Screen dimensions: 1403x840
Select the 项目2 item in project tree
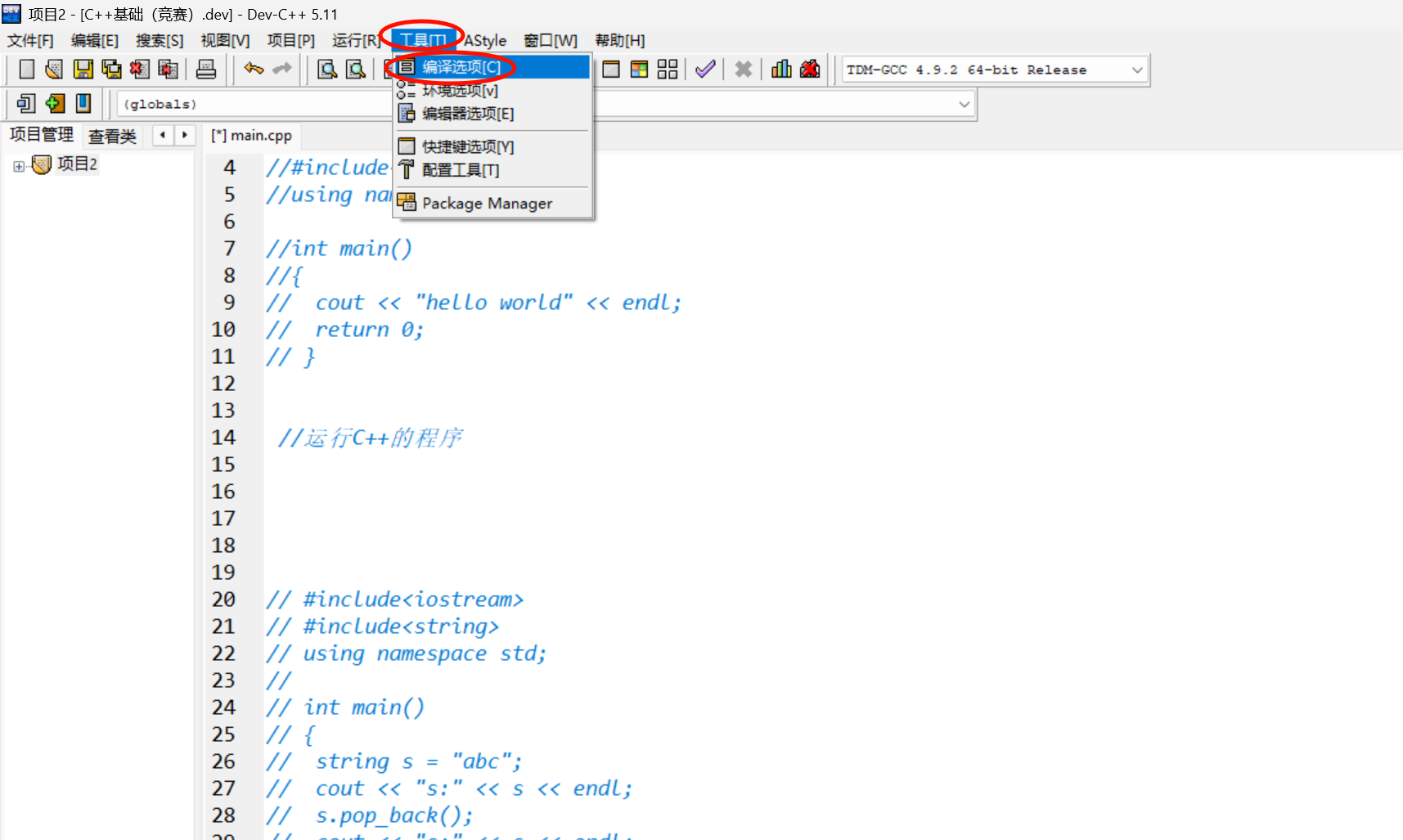(x=77, y=164)
